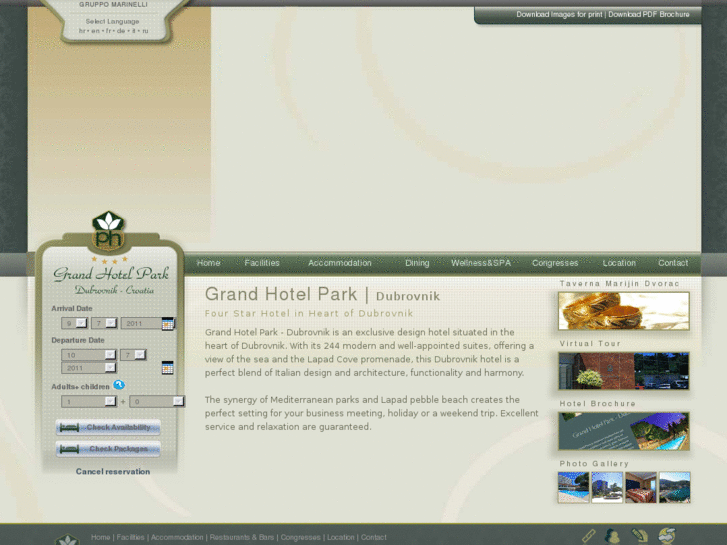The image size is (727, 545).
Task: Click the Check Availability button
Action: coord(108,427)
